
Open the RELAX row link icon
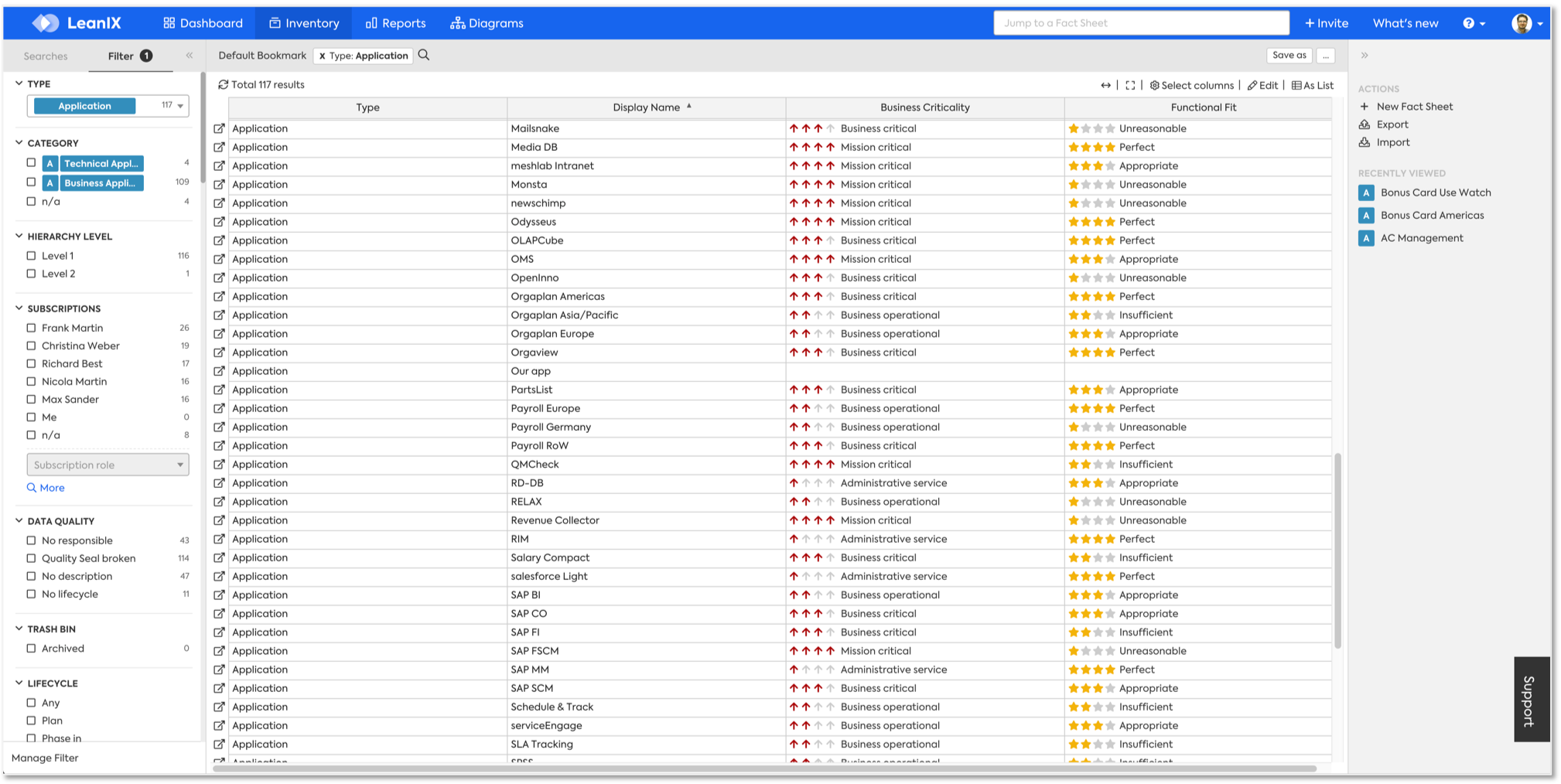click(219, 502)
